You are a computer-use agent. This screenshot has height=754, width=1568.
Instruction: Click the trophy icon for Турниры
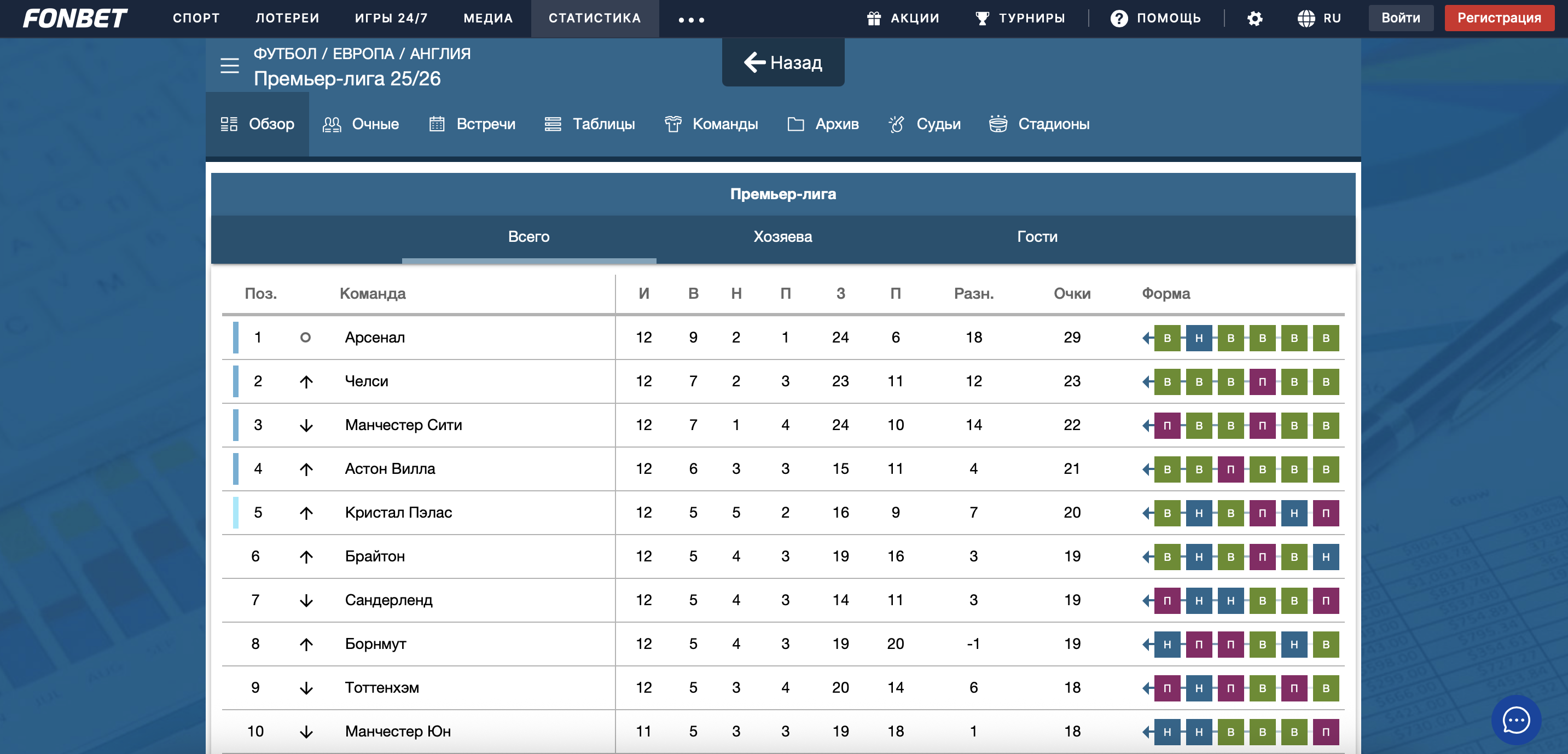pyautogui.click(x=982, y=18)
